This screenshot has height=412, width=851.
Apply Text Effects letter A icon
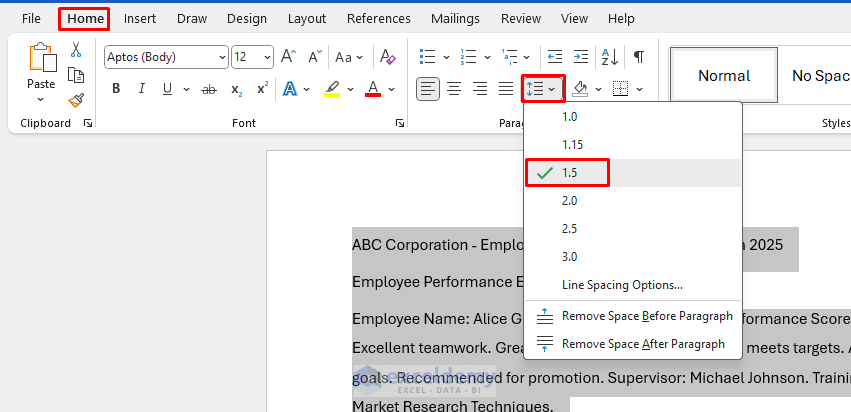point(290,89)
